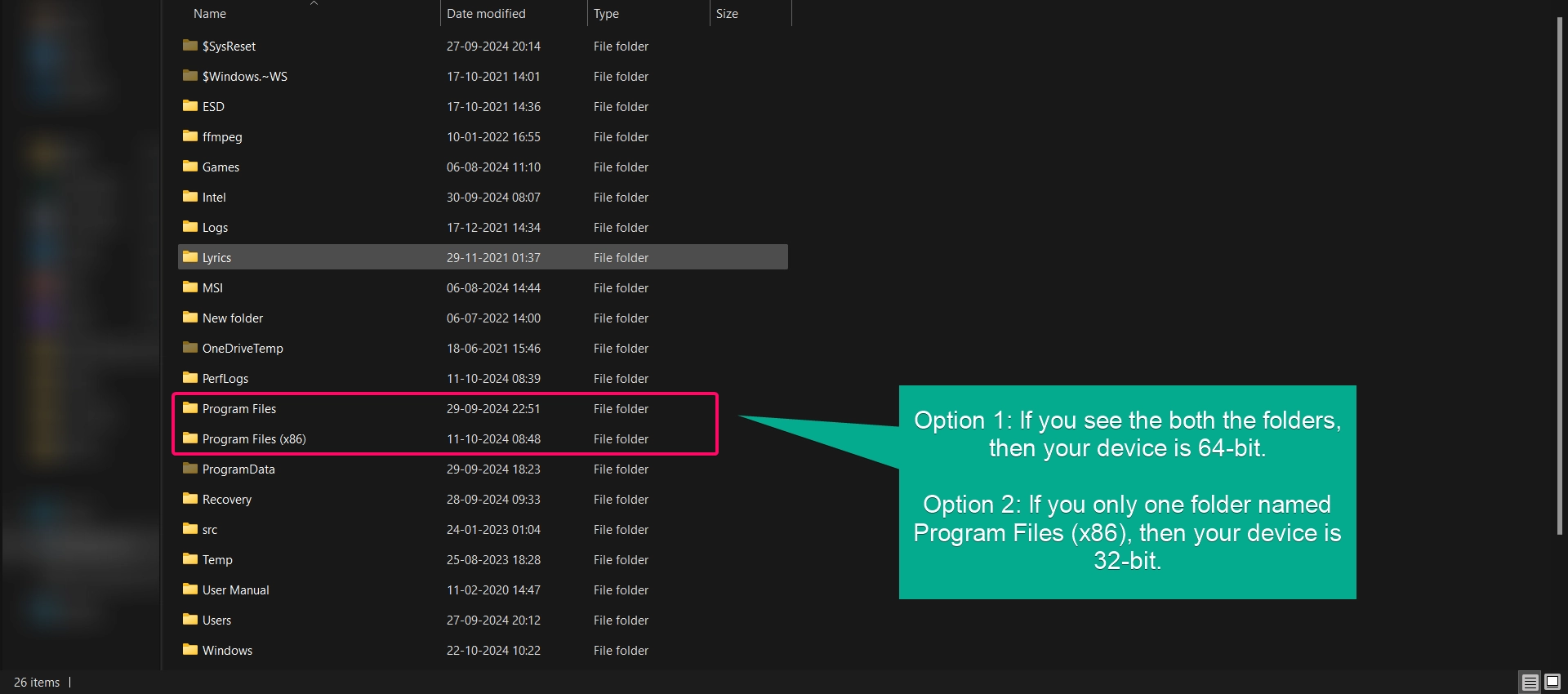This screenshot has width=1568, height=694.
Task: Click the Logs folder icon
Action: tap(190, 226)
